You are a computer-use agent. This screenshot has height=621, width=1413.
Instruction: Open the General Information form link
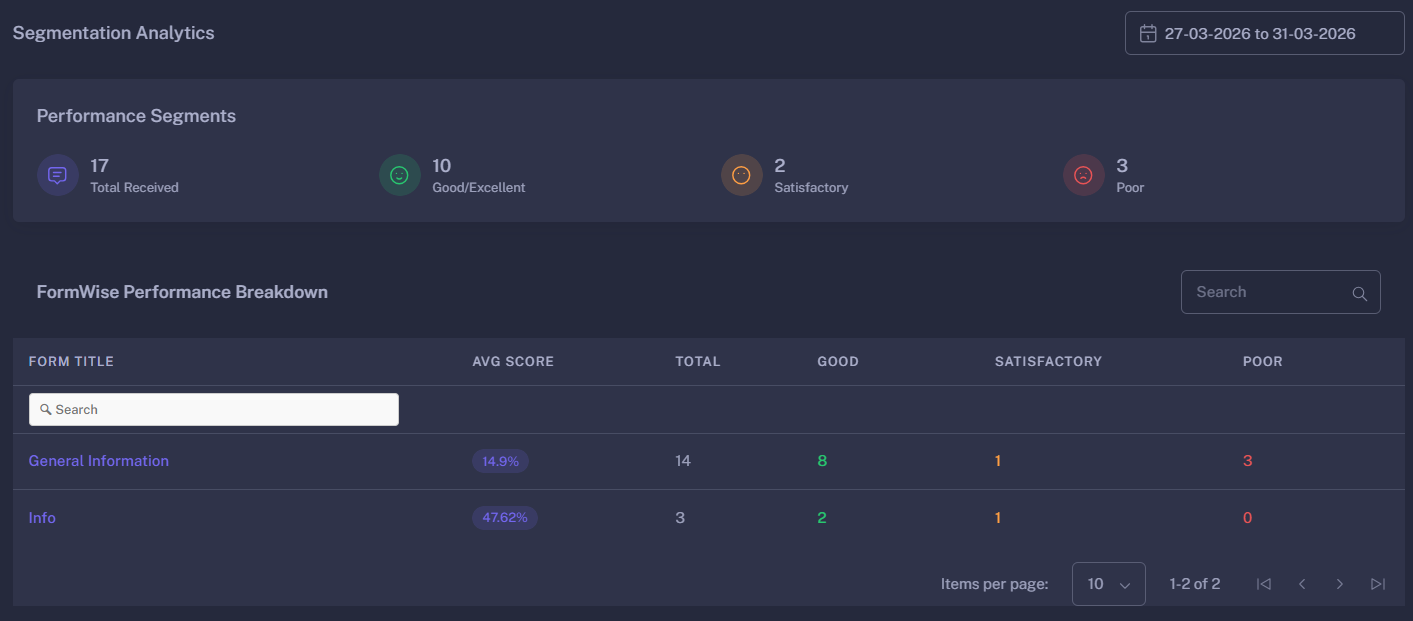pos(99,461)
